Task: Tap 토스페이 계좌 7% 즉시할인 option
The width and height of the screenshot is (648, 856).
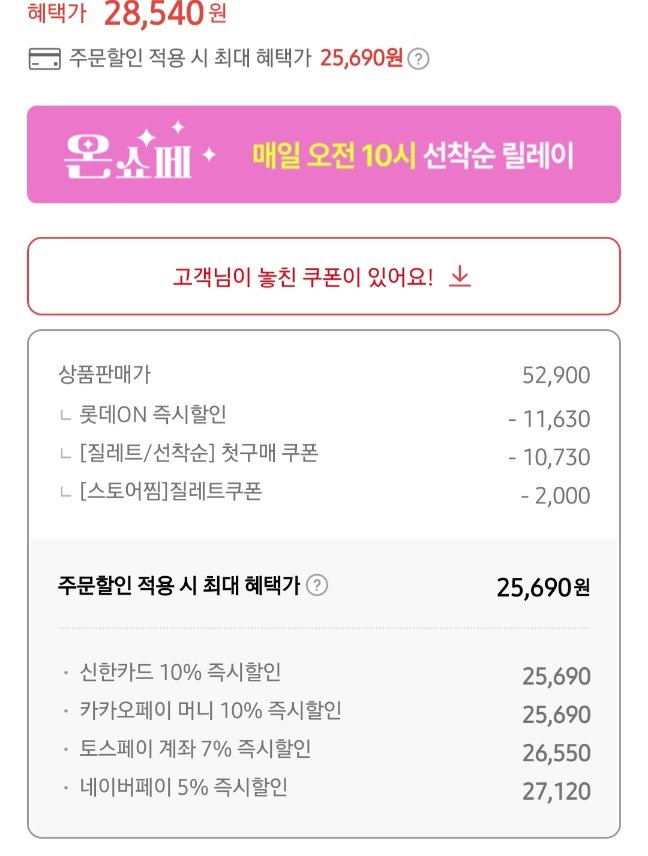Action: (187, 749)
